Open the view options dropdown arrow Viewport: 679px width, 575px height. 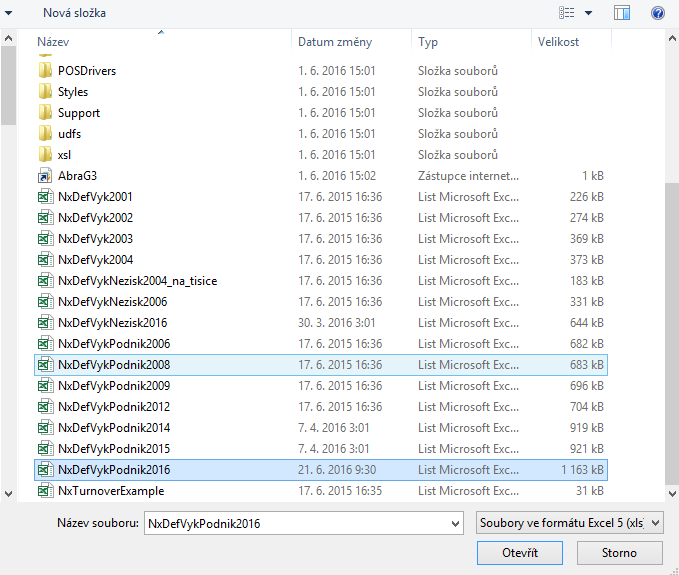[588, 13]
